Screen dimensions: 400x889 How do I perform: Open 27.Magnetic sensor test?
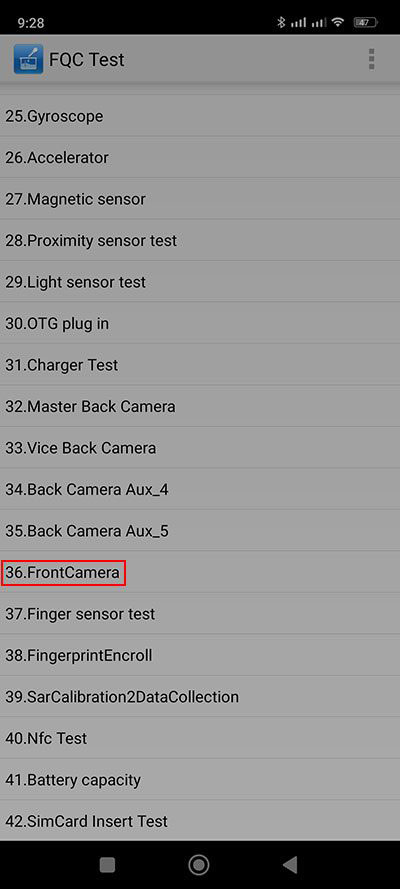point(200,199)
